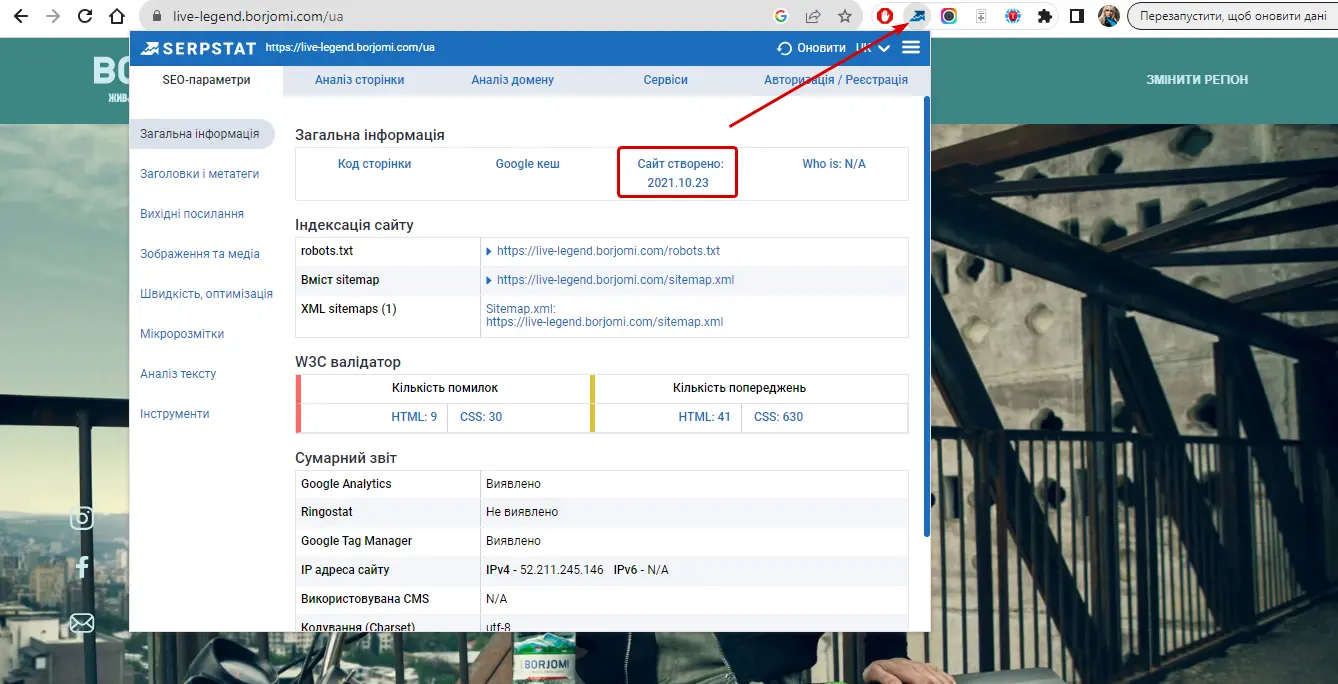Click the email envelope icon on website
The image size is (1338, 684).
click(82, 624)
